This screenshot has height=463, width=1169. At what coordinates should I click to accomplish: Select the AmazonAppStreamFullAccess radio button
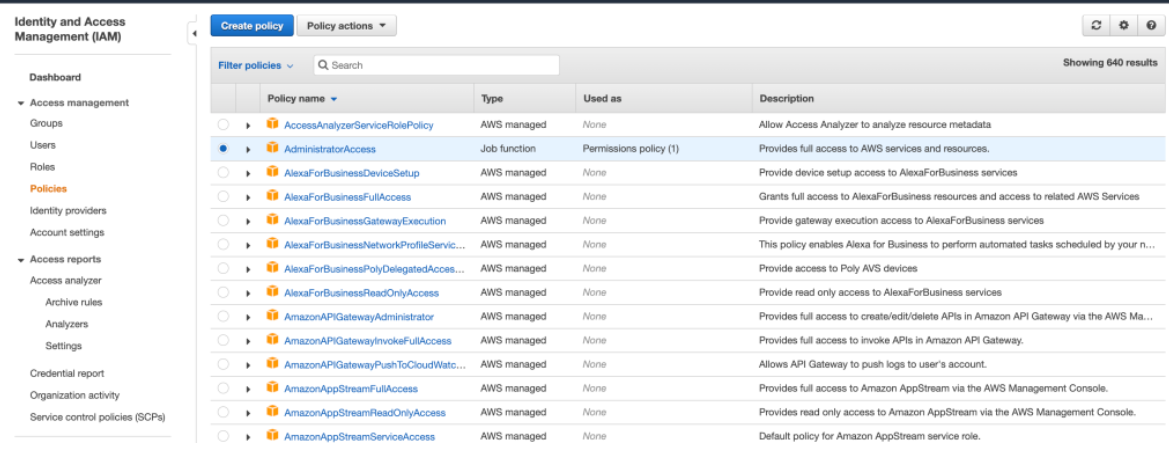pos(223,388)
